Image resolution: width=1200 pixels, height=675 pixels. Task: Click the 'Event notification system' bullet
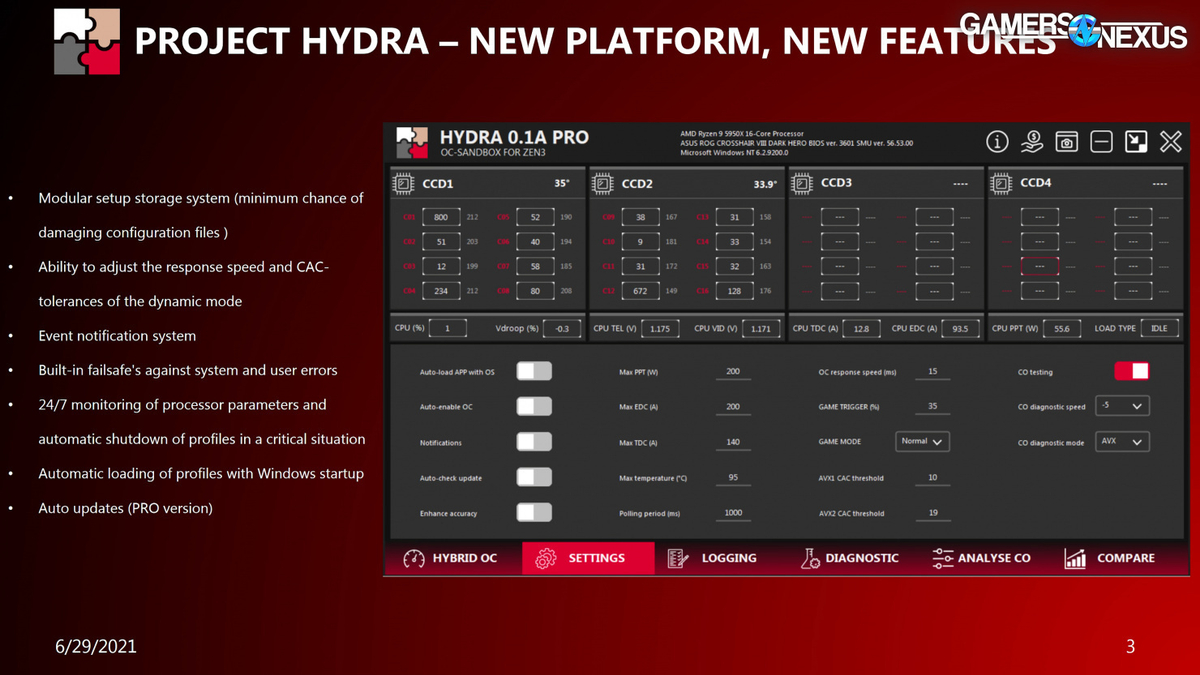point(117,336)
